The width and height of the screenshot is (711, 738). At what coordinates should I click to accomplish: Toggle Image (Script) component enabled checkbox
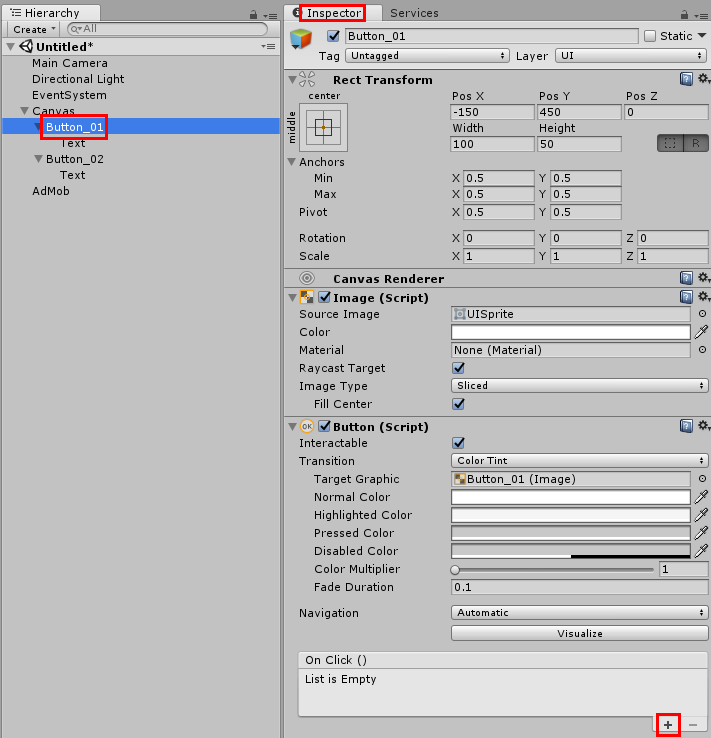pyautogui.click(x=324, y=297)
